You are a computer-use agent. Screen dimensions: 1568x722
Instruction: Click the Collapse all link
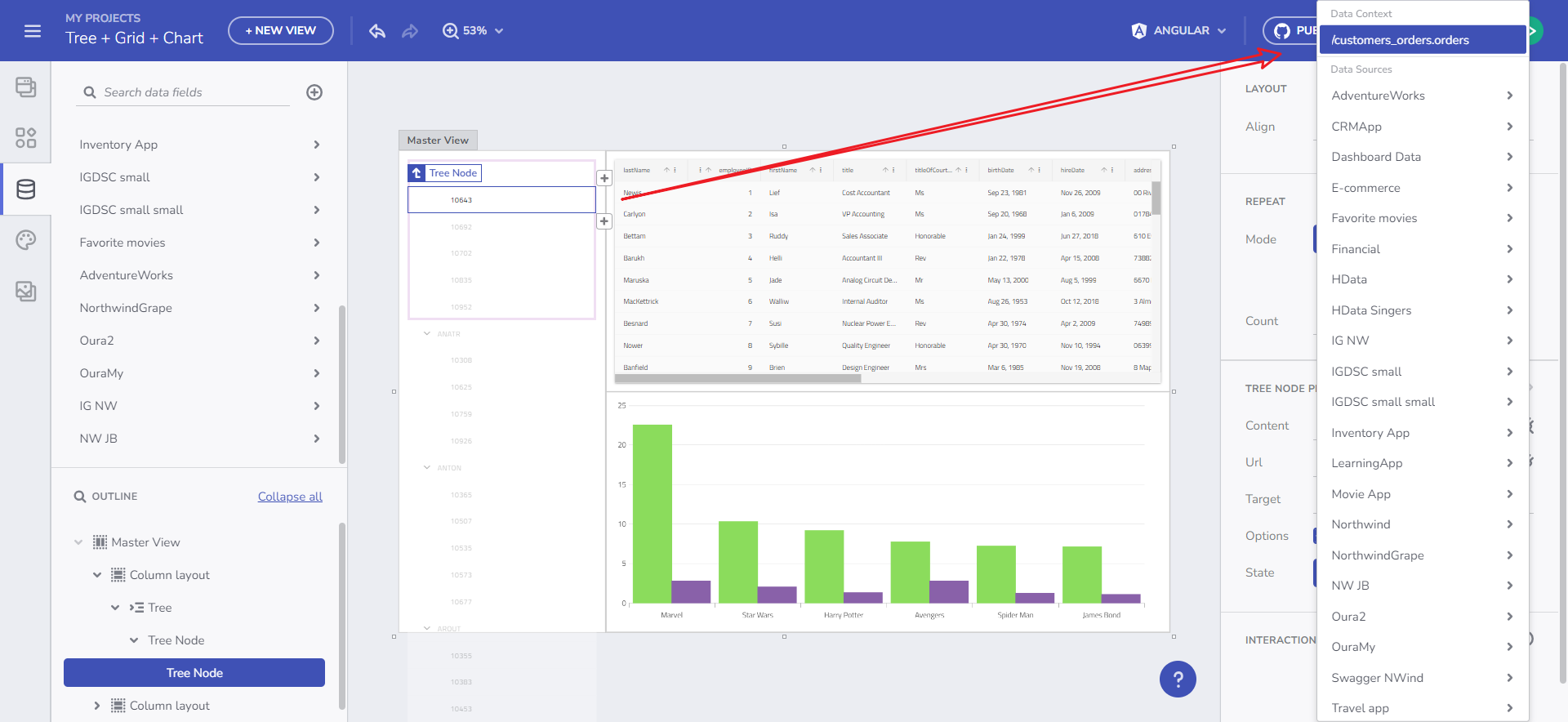tap(290, 497)
